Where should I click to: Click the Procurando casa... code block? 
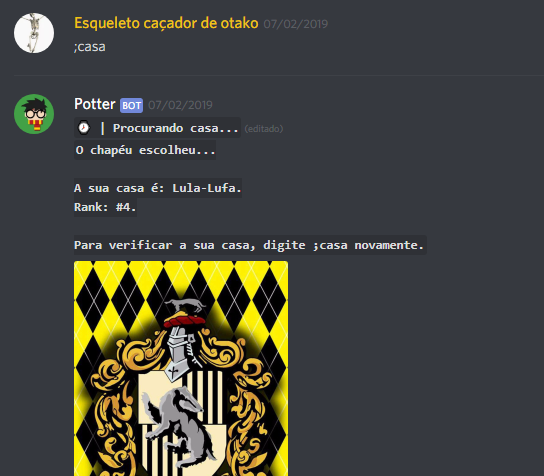coord(157,128)
